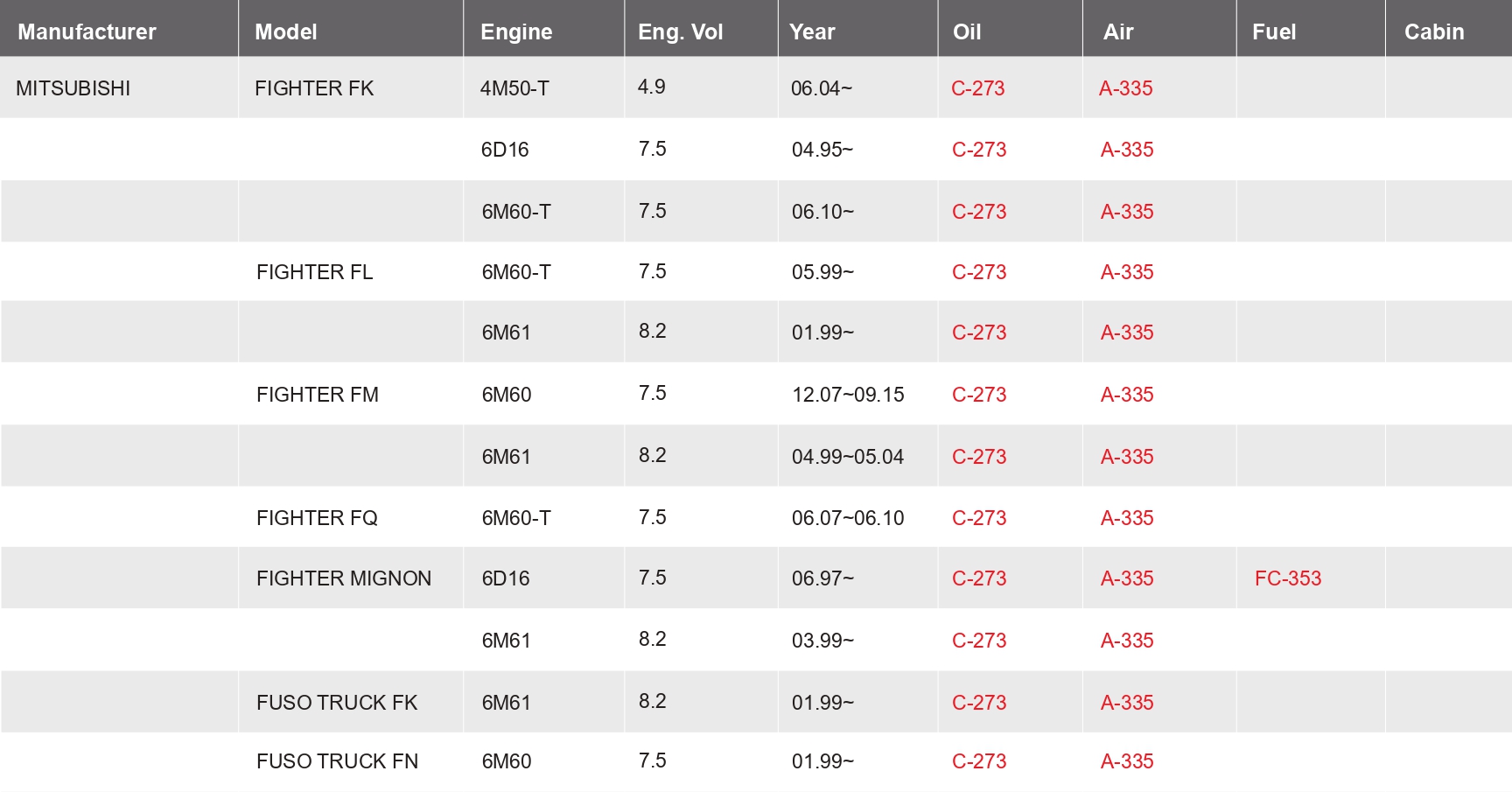Click the 12.07~09.15 year cell
The width and height of the screenshot is (1512, 792).
click(848, 395)
